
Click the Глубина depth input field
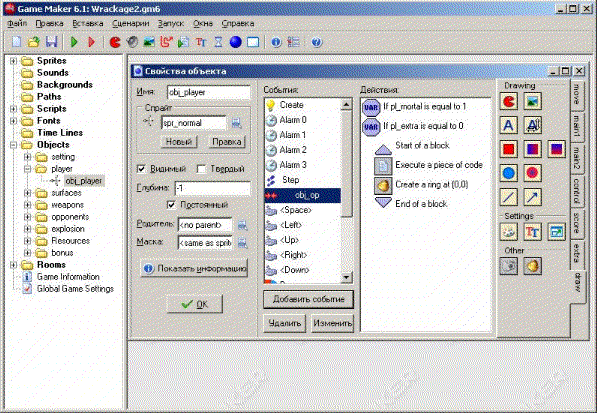pos(212,188)
